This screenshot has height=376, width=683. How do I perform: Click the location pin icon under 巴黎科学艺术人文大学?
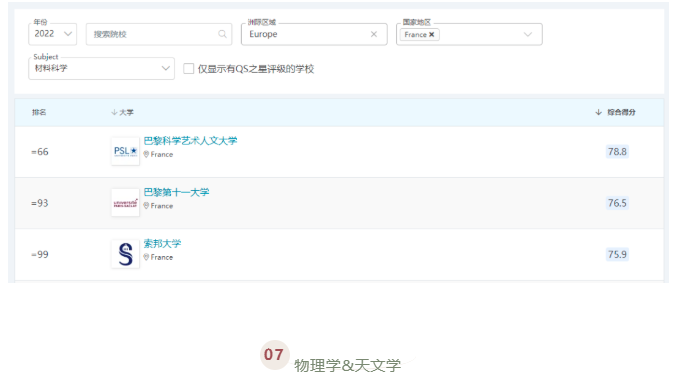(x=146, y=154)
